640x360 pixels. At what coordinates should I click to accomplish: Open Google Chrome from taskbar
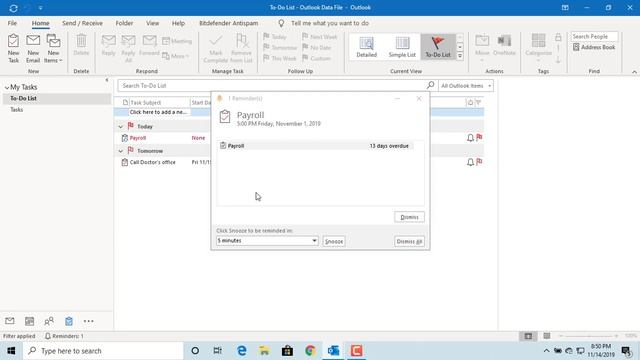pos(310,351)
